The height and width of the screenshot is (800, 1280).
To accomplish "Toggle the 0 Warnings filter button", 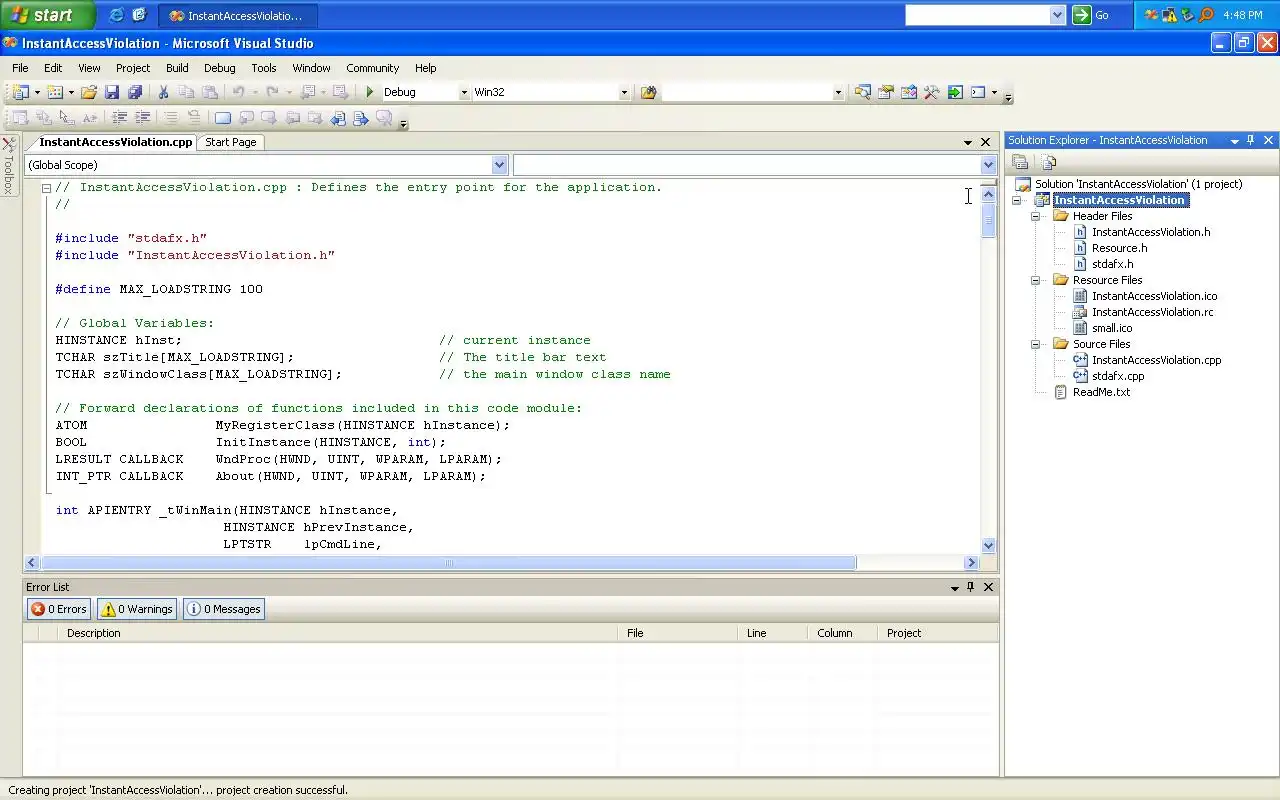I will point(137,609).
